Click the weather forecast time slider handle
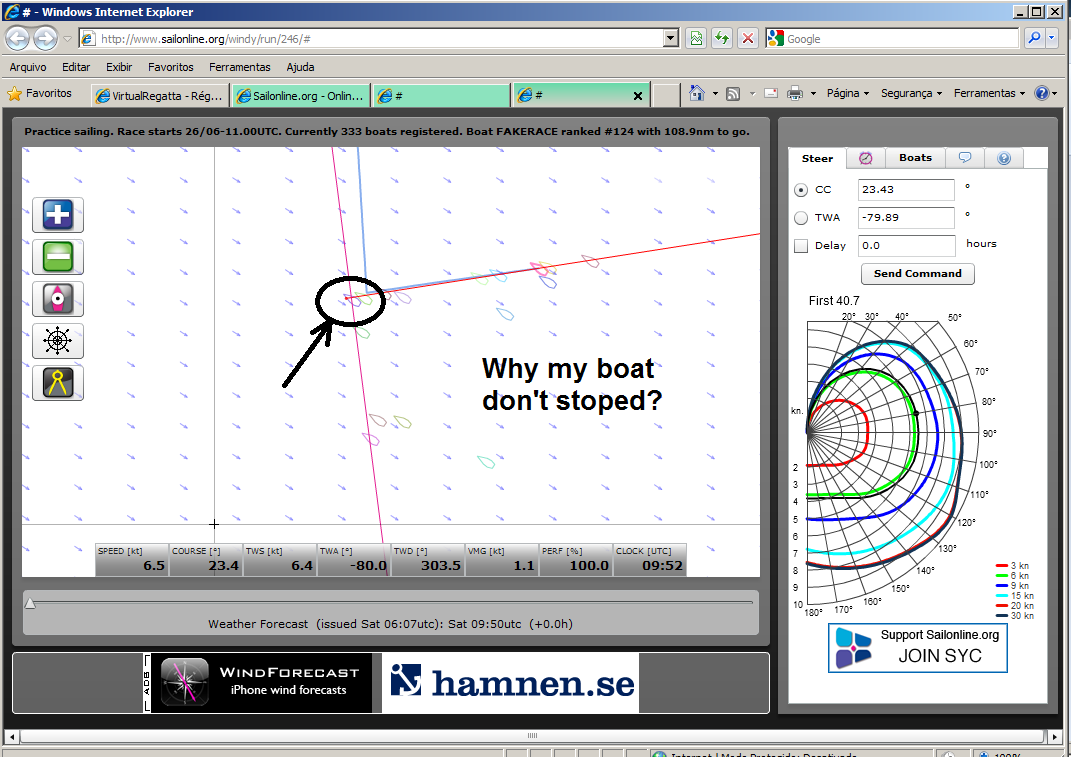 (30, 602)
